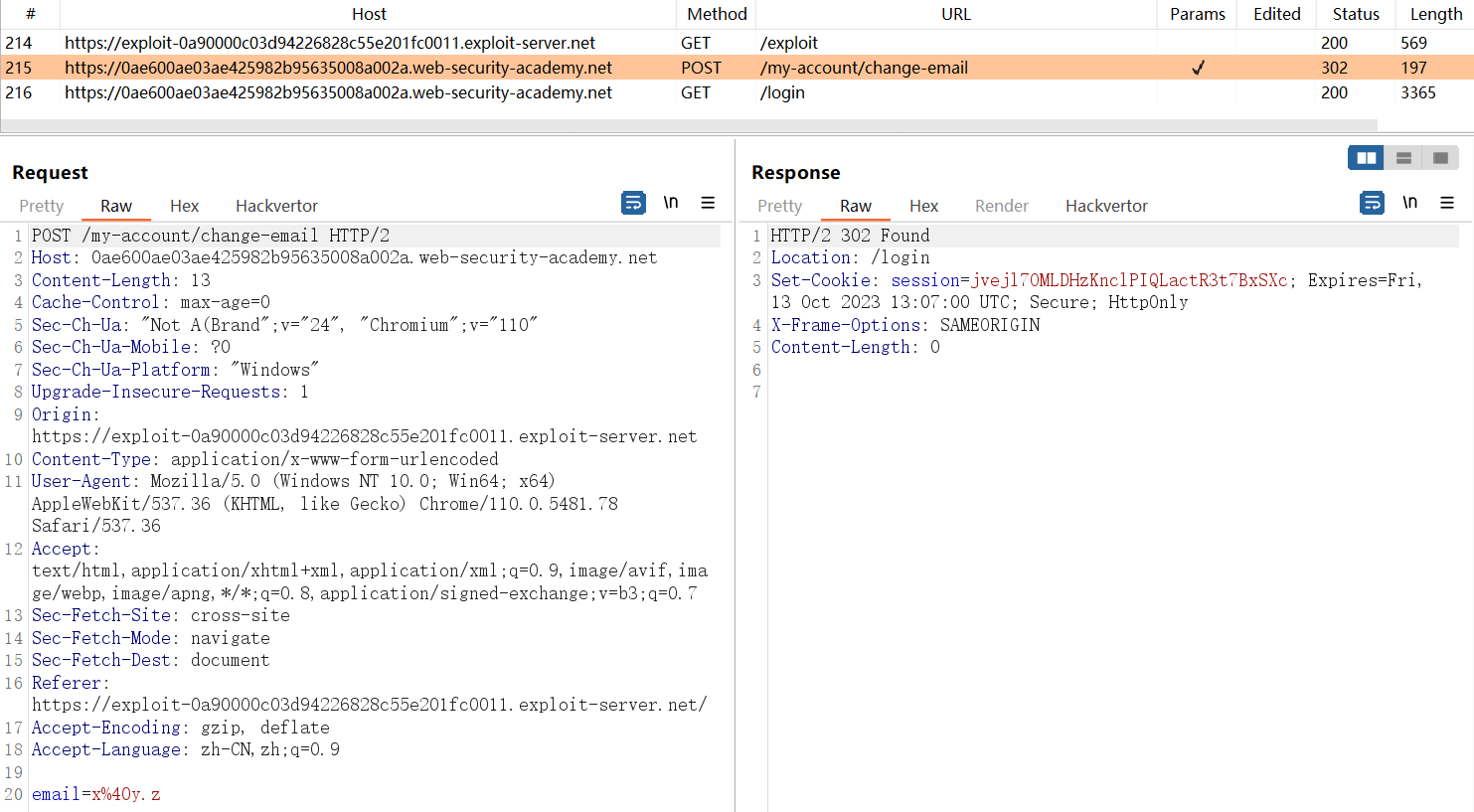Open the Request Hackvertor tab
Screen dimensions: 1474x812
click(276, 206)
